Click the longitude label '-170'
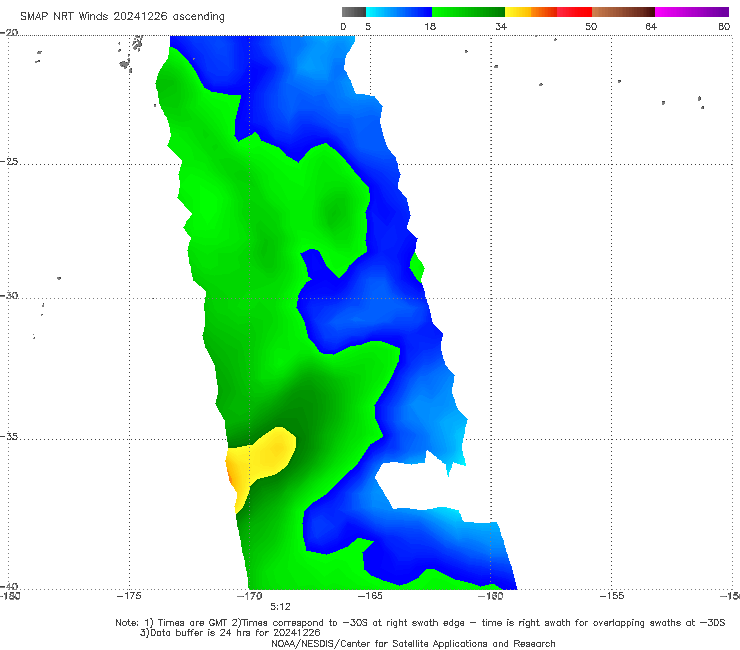740x650 pixels. tap(249, 595)
